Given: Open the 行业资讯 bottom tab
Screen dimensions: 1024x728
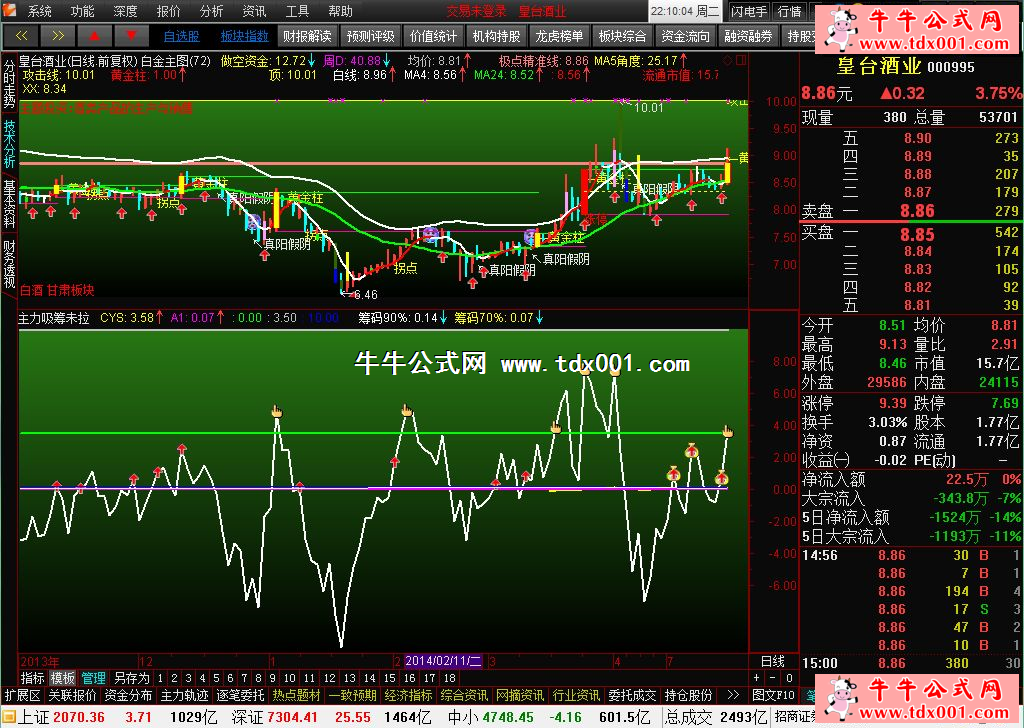Looking at the screenshot, I should click(x=576, y=695).
